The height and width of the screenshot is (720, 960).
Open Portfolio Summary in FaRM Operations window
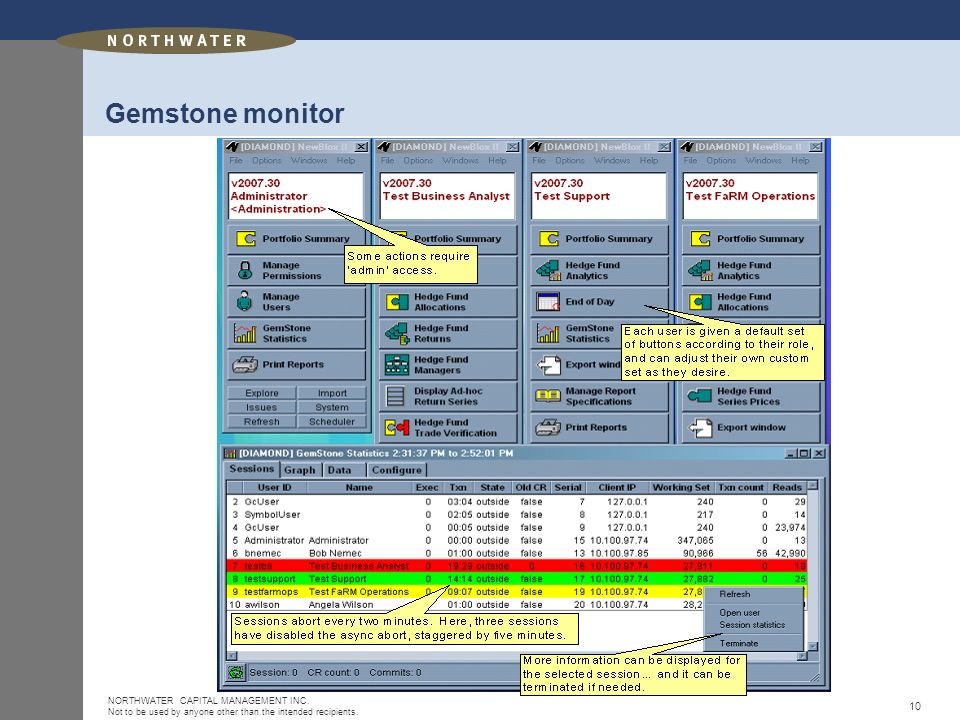point(751,239)
